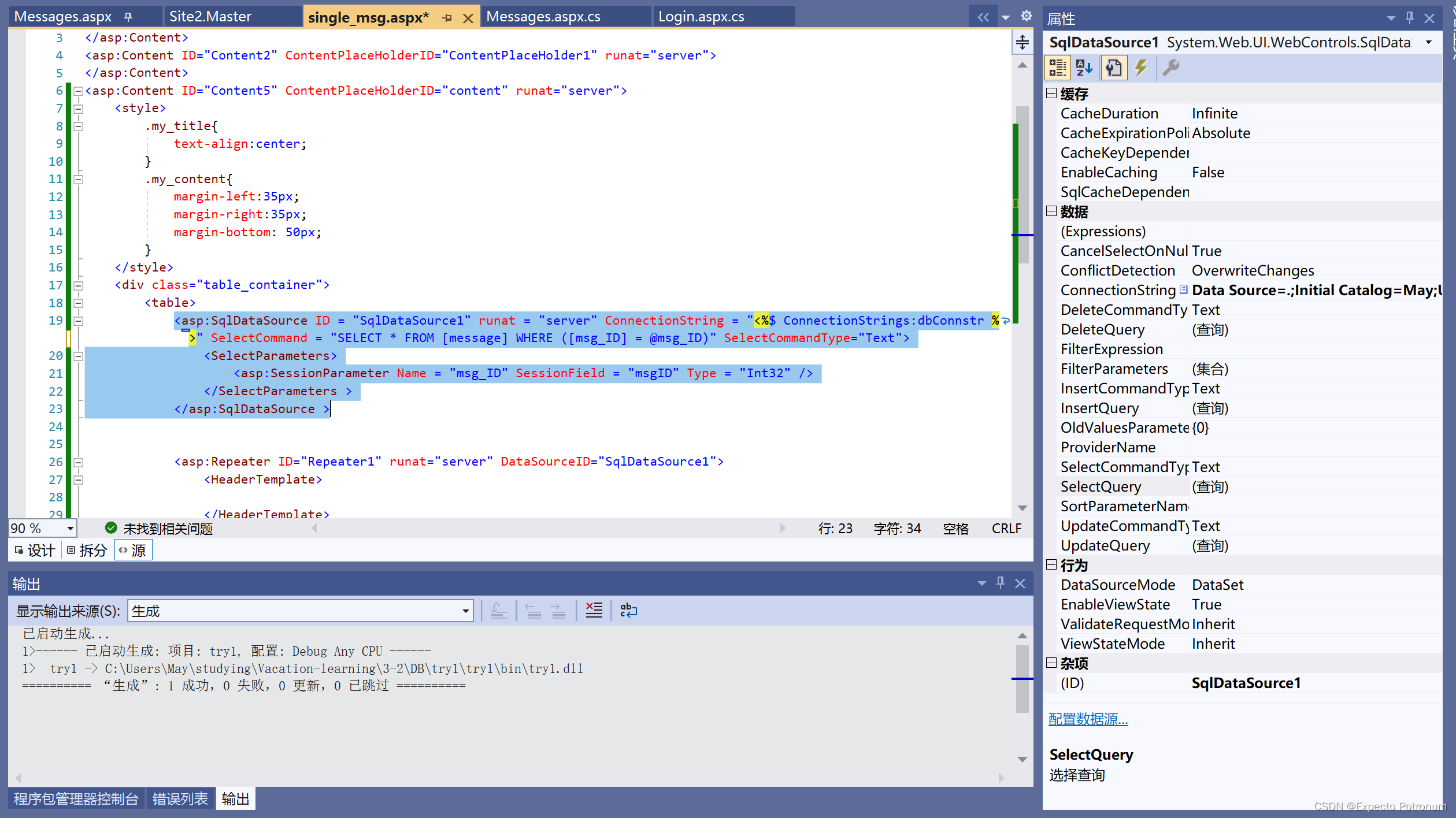Switch to the Messages.aspx.cs tab
The width and height of the screenshot is (1456, 818).
coord(543,17)
